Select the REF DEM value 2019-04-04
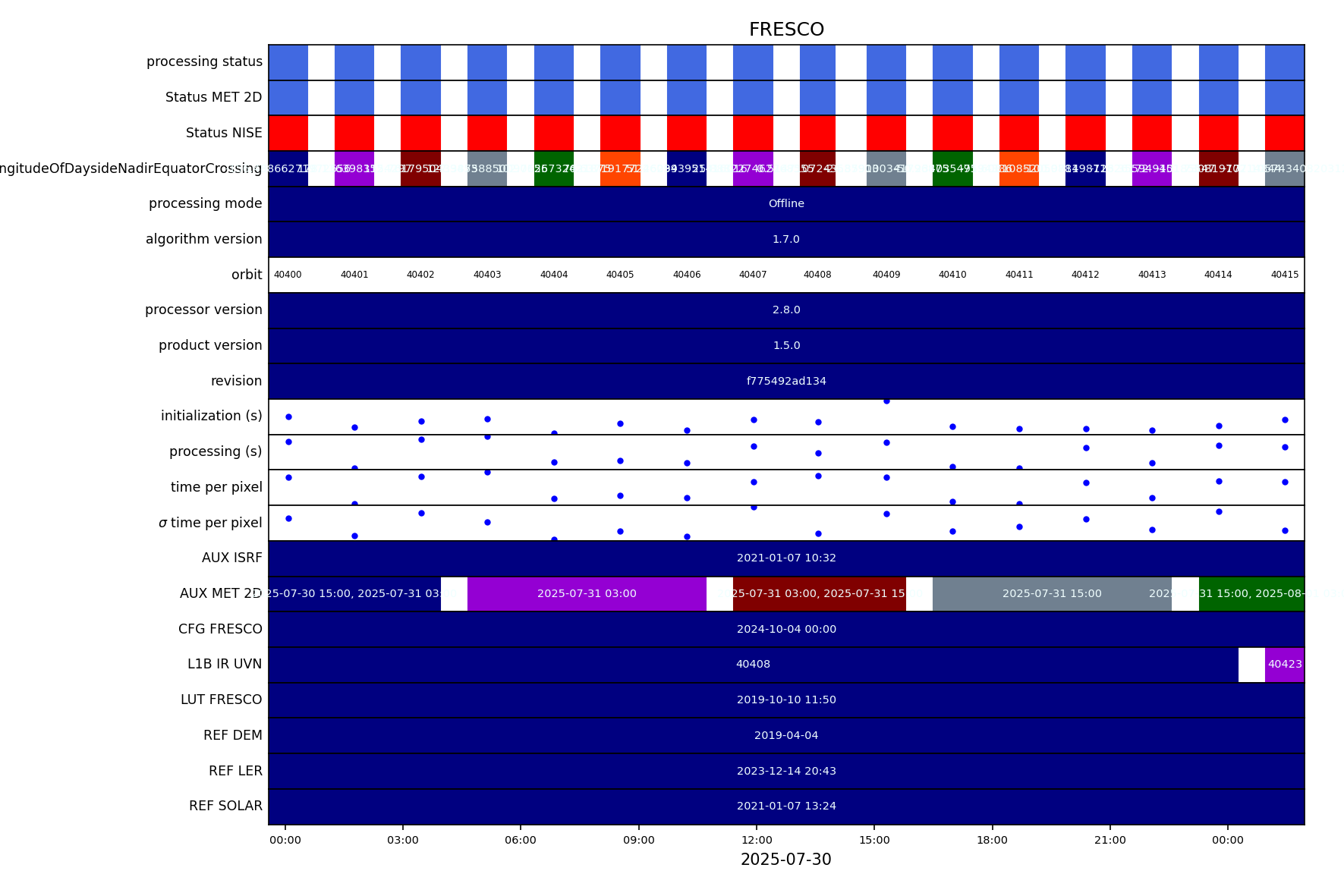Viewport: 1344px width, 896px height. click(785, 736)
